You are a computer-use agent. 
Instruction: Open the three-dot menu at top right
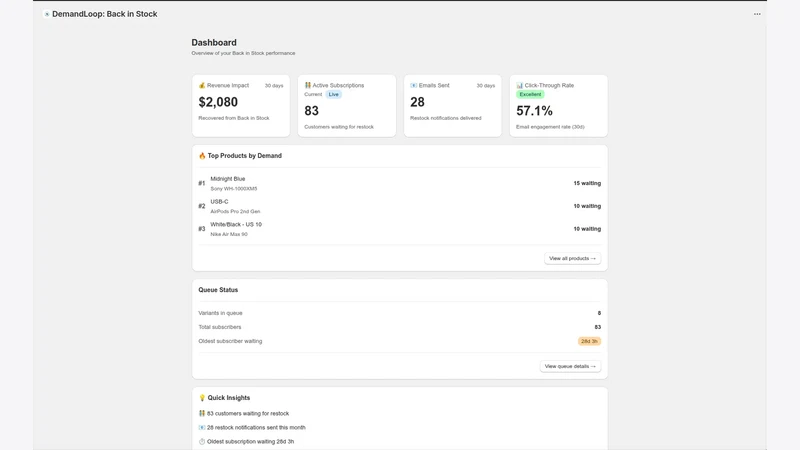[757, 14]
